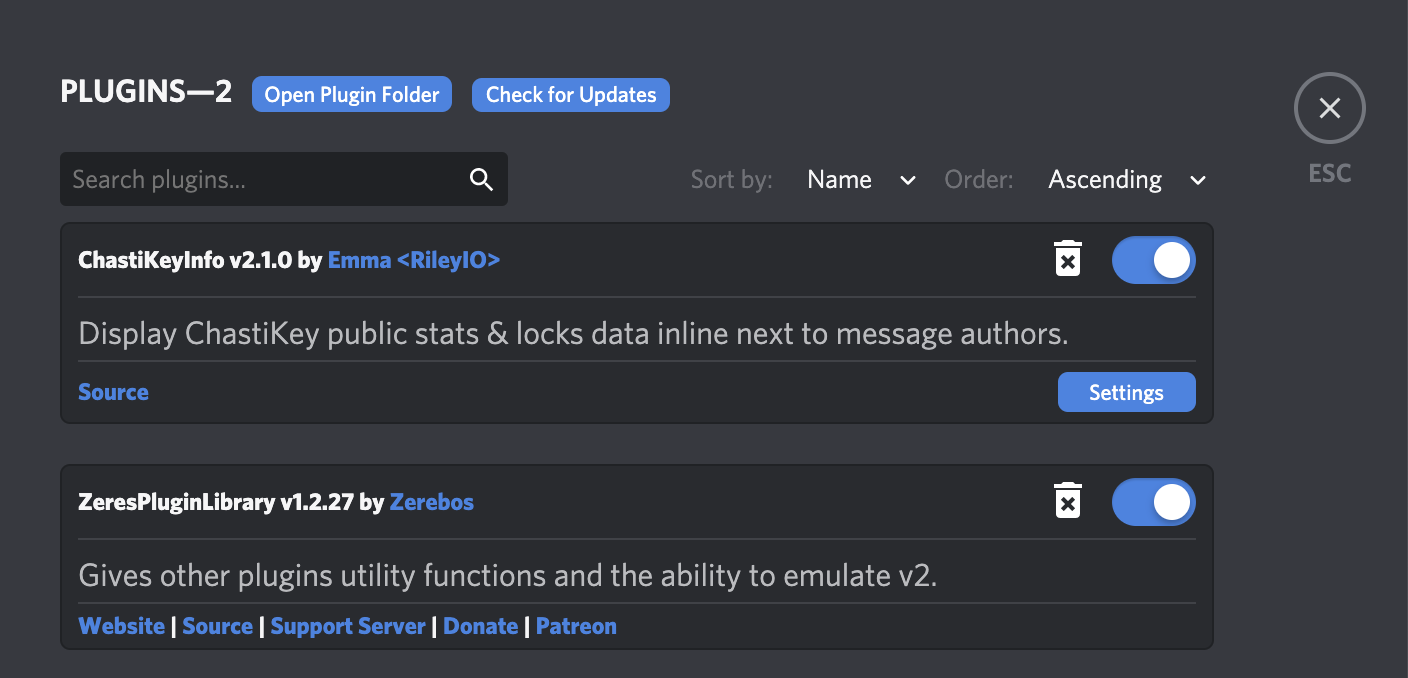The height and width of the screenshot is (678, 1408).
Task: Open author Zerebos link
Action: tap(432, 502)
